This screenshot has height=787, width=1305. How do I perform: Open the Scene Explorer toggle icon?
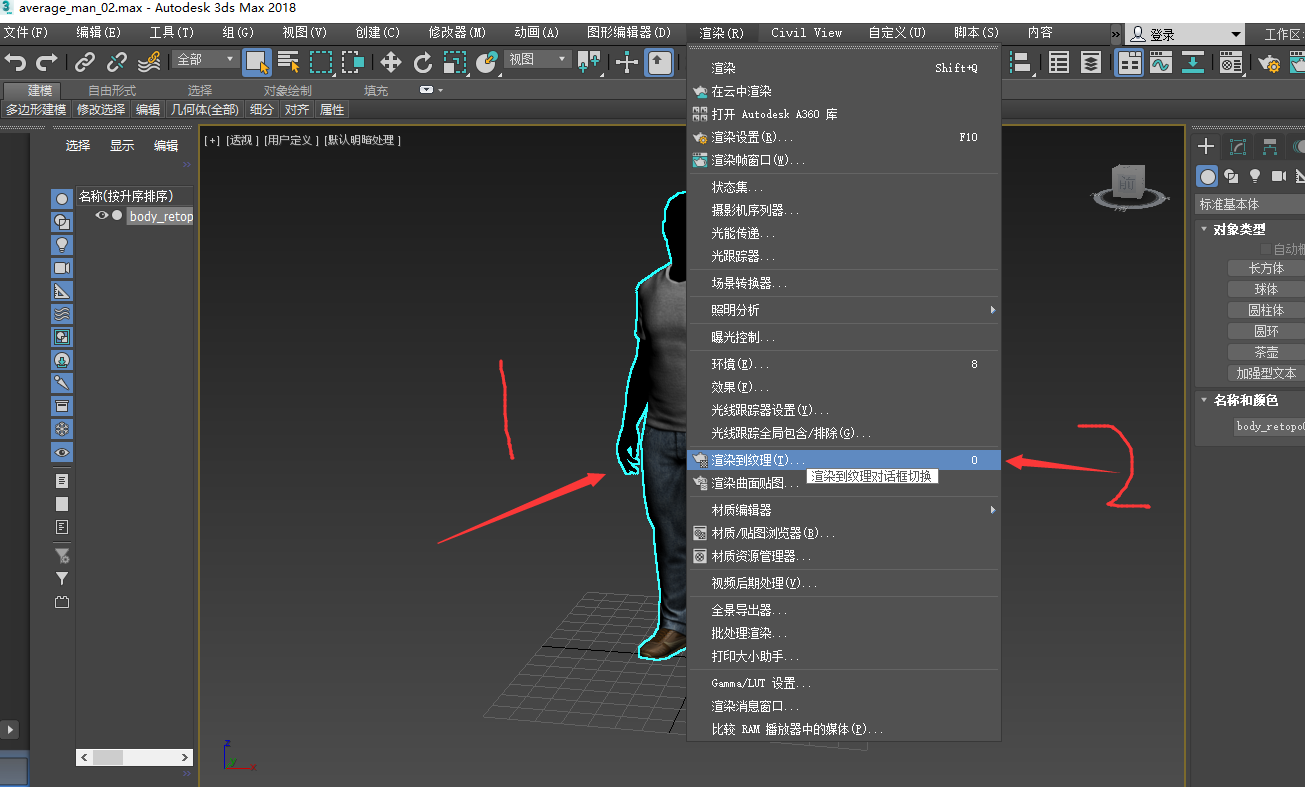pyautogui.click(x=1059, y=63)
